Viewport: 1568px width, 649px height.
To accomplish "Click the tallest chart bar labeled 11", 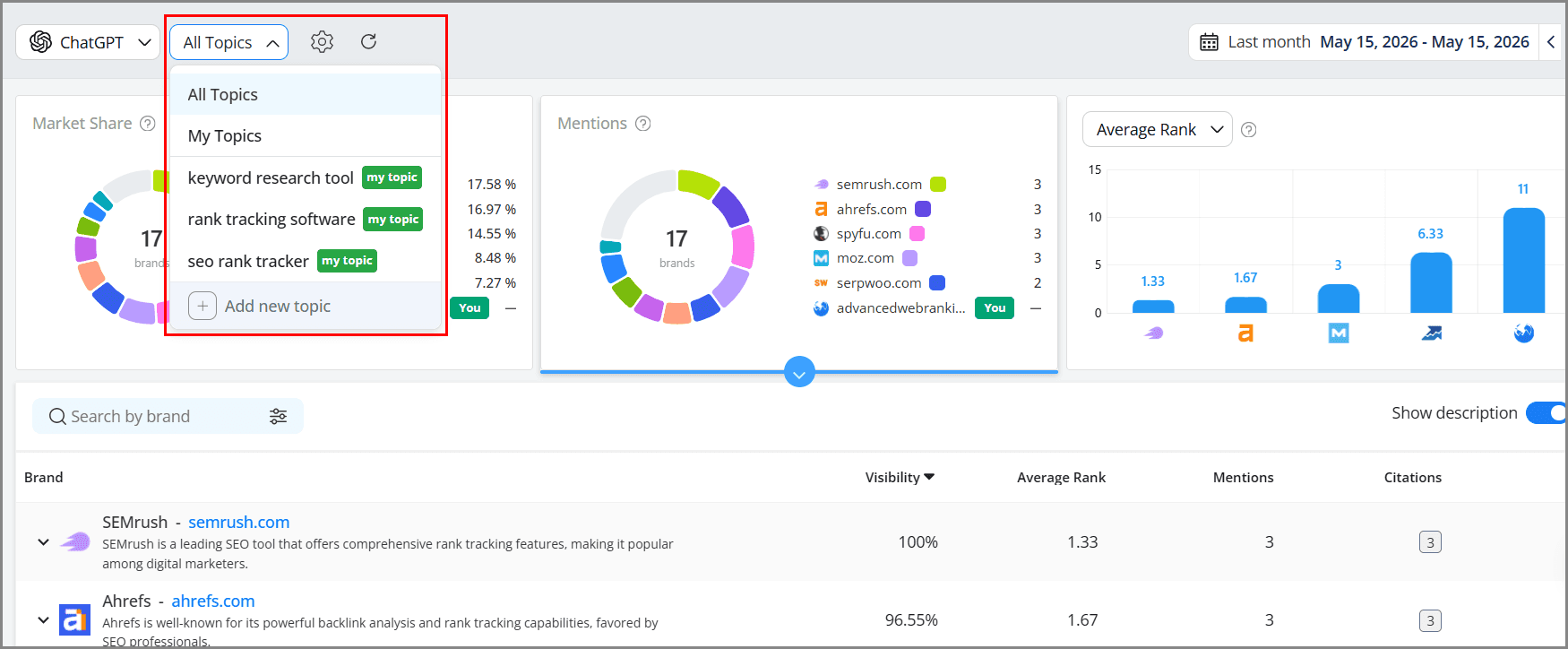I will 1523,260.
